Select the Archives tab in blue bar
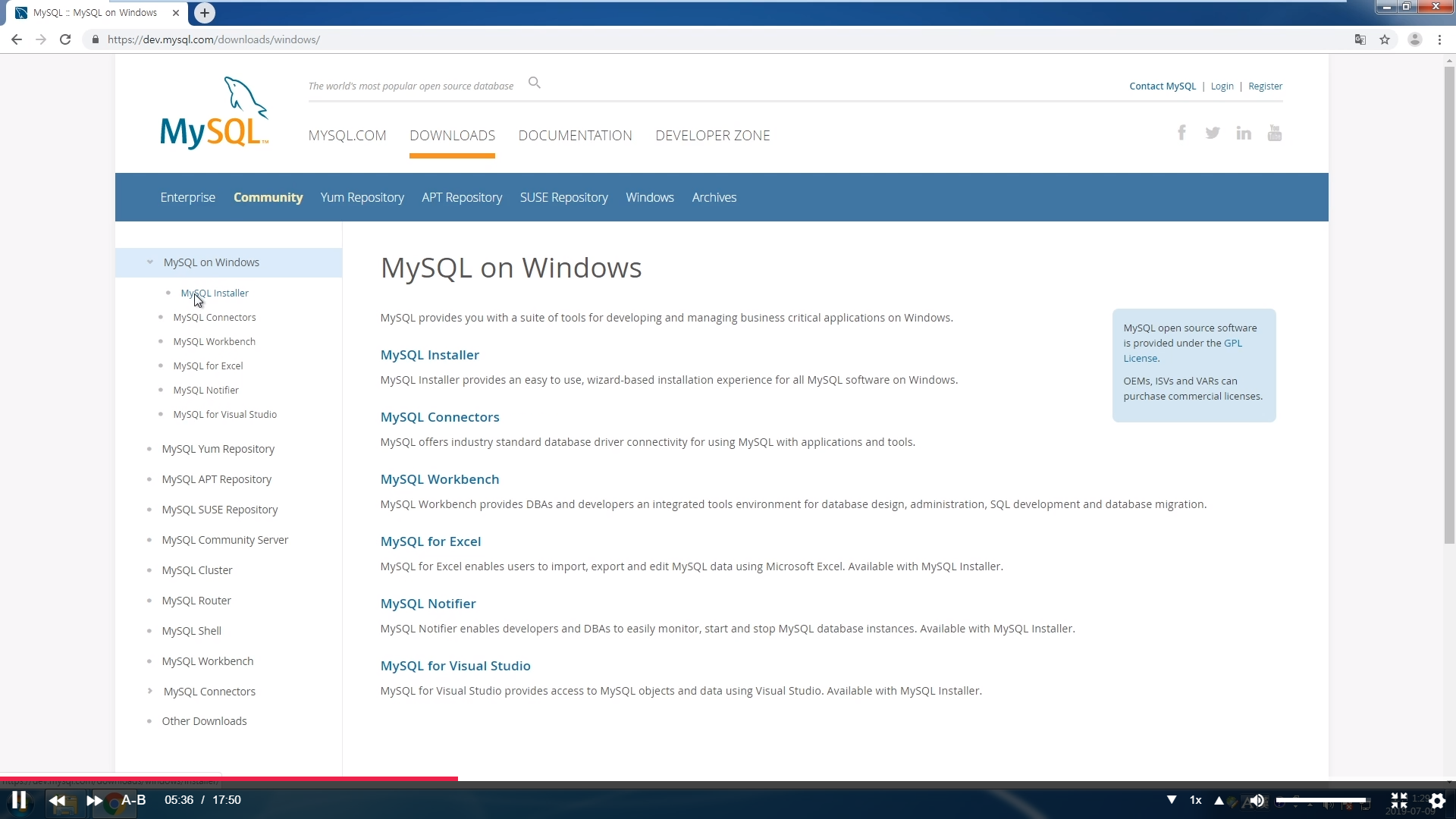The width and height of the screenshot is (1456, 819). coord(714,197)
